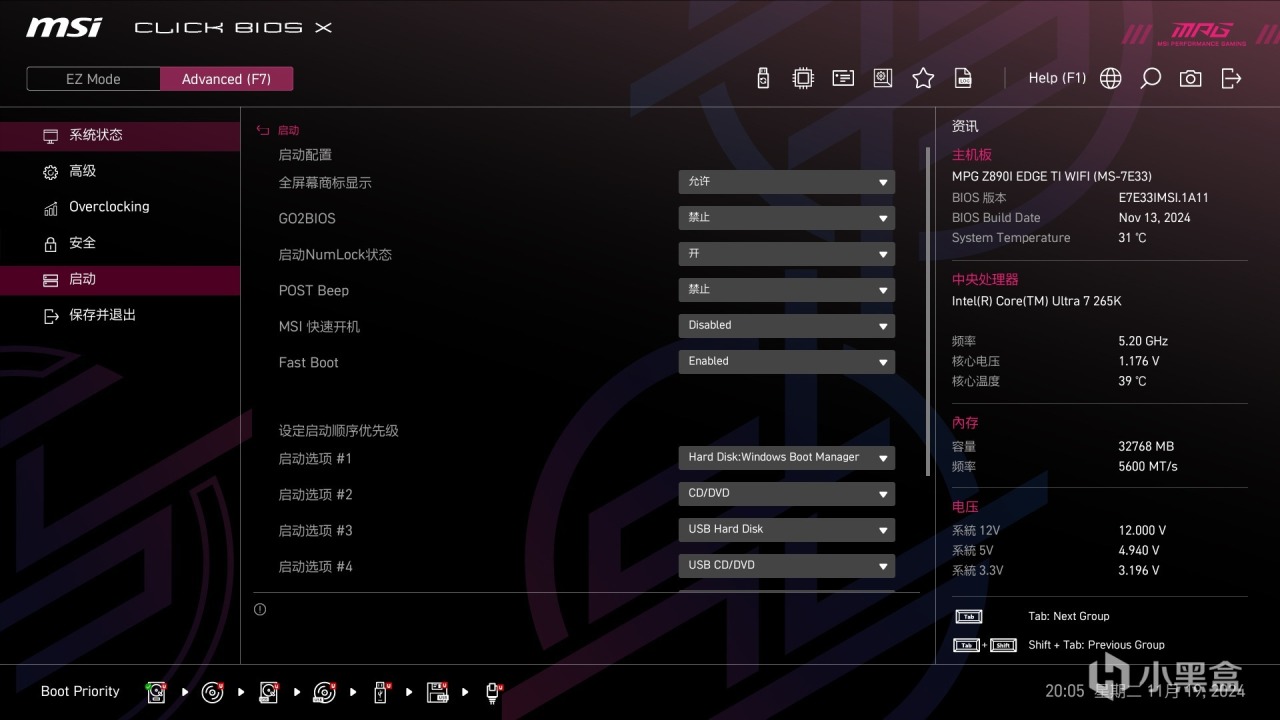Open the POST Beep dropdown
This screenshot has width=1280, height=720.
tap(786, 290)
